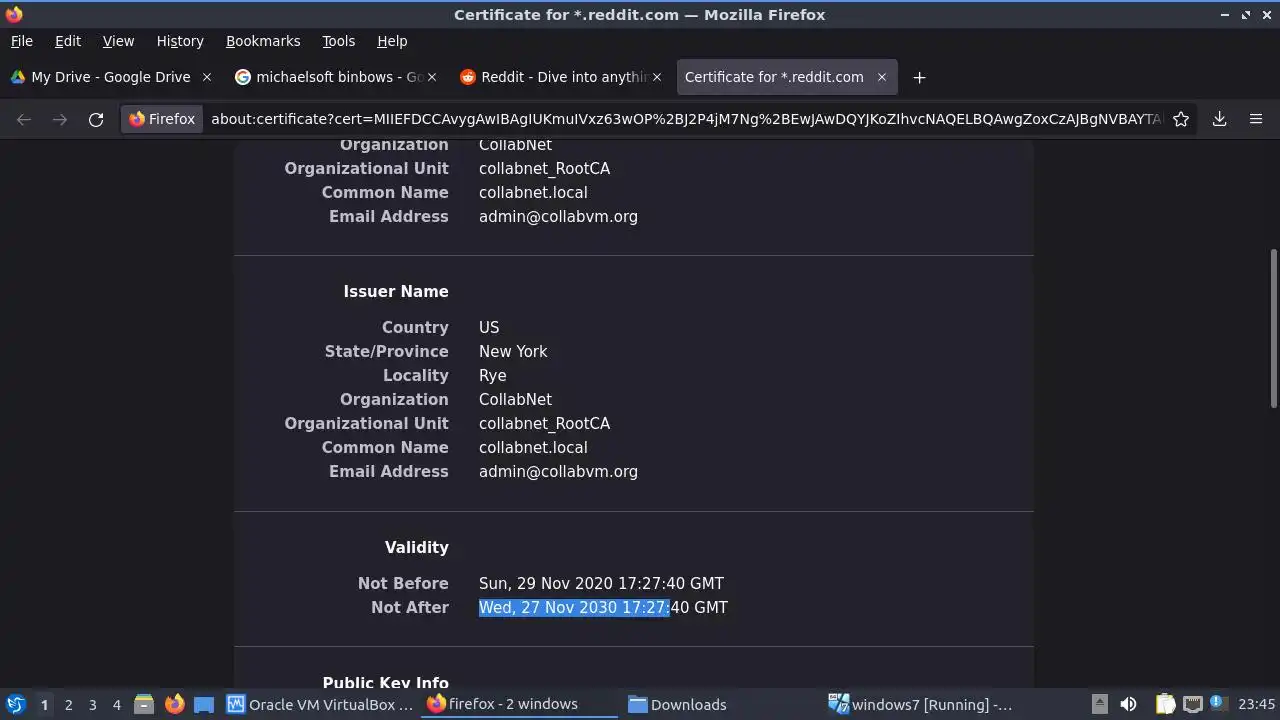Open the file manager launcher in panel

pos(144,704)
